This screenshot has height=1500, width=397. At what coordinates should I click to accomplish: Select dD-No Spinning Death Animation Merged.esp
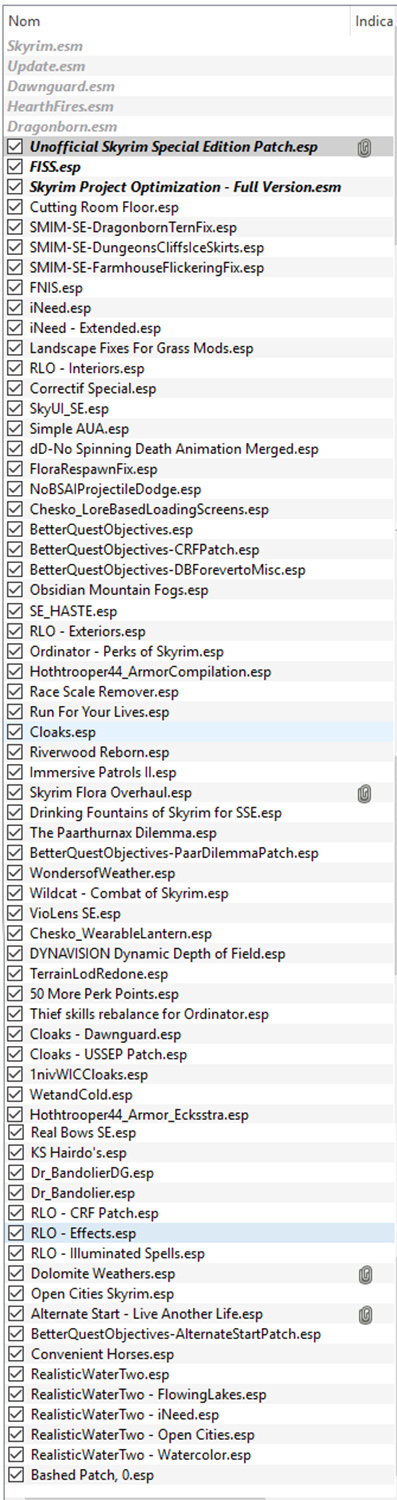(174, 449)
